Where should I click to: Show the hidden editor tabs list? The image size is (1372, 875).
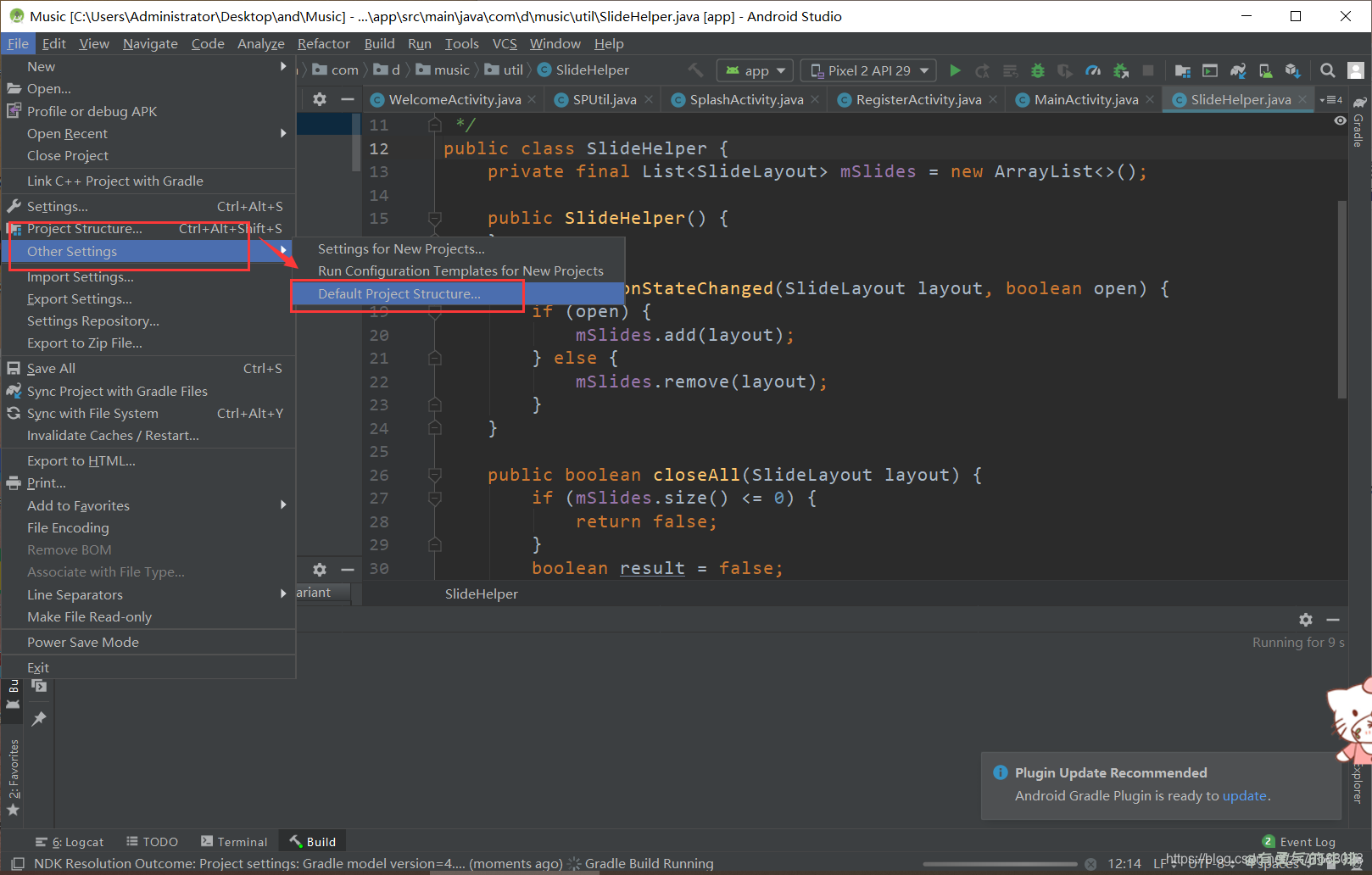point(1330,100)
